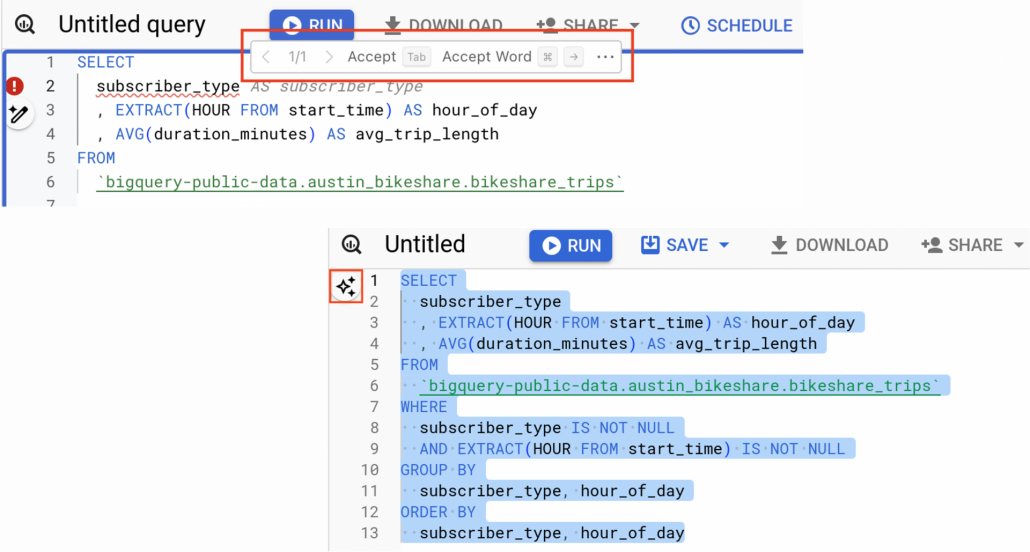The width and height of the screenshot is (1030, 552).
Task: Click DOWNLOAD in the upper editor toolbar
Action: 443,26
